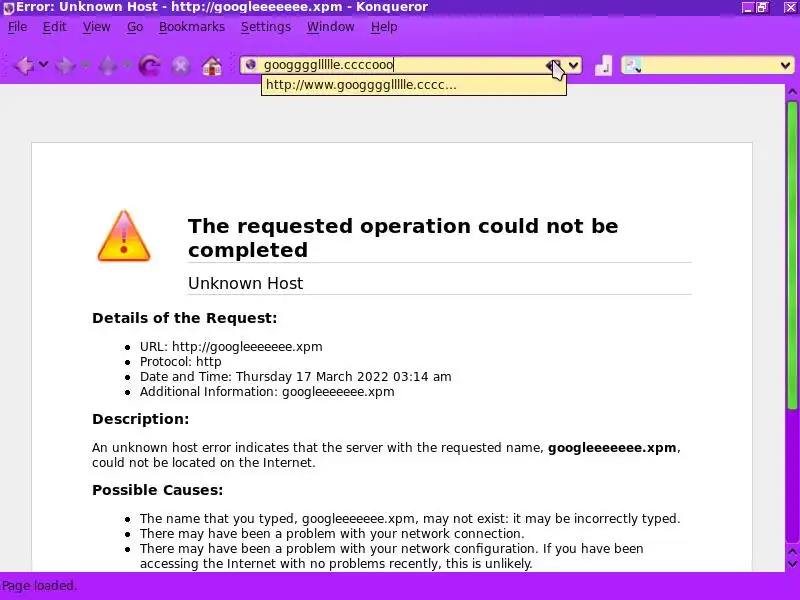Click the 'The requested operation could not be completed' heading

pos(403,238)
